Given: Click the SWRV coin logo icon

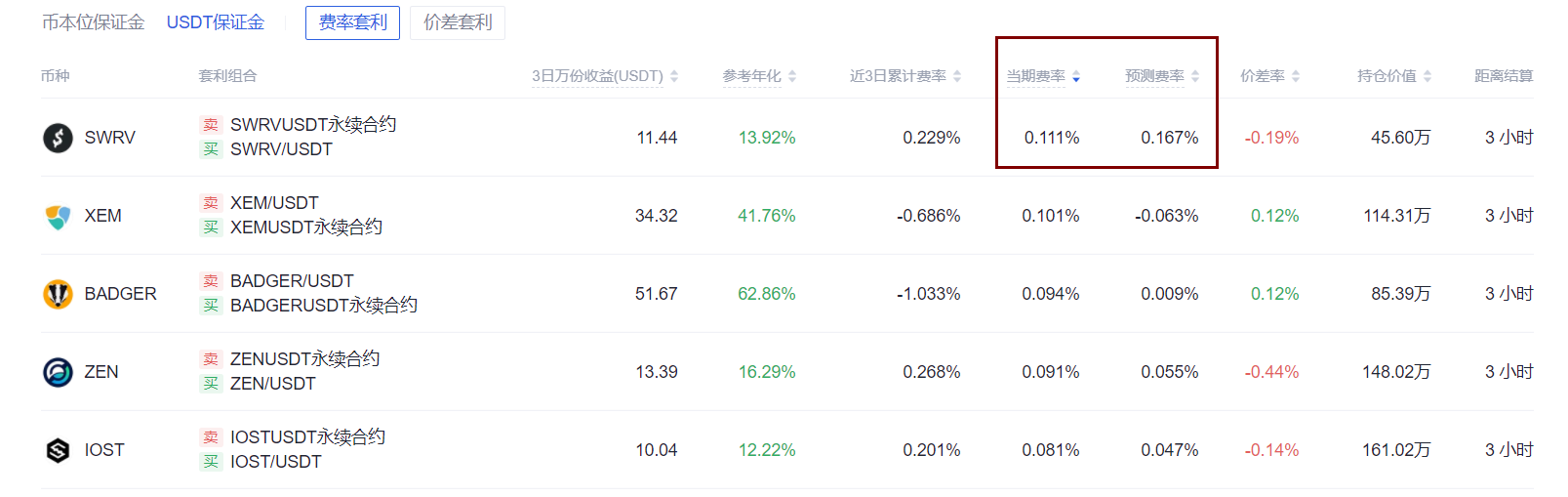Looking at the screenshot, I should [58, 138].
